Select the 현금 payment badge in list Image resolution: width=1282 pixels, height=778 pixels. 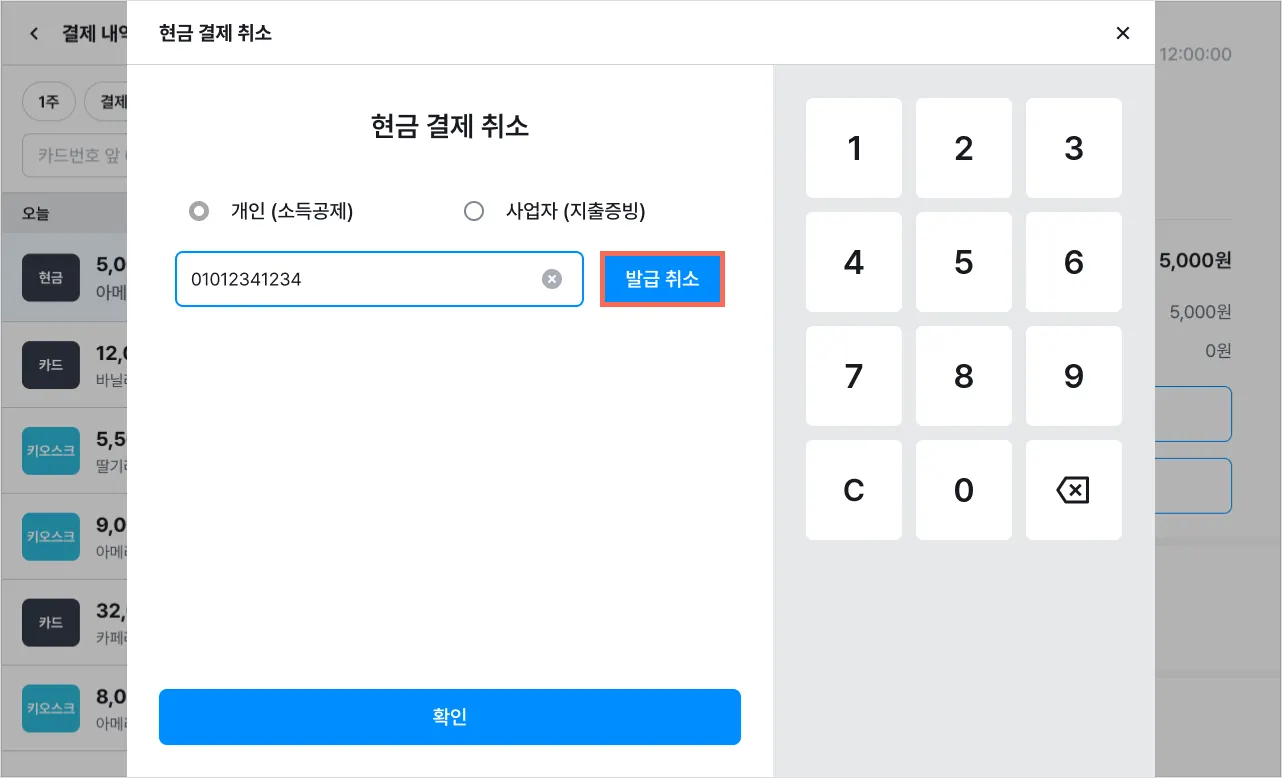pyautogui.click(x=51, y=278)
